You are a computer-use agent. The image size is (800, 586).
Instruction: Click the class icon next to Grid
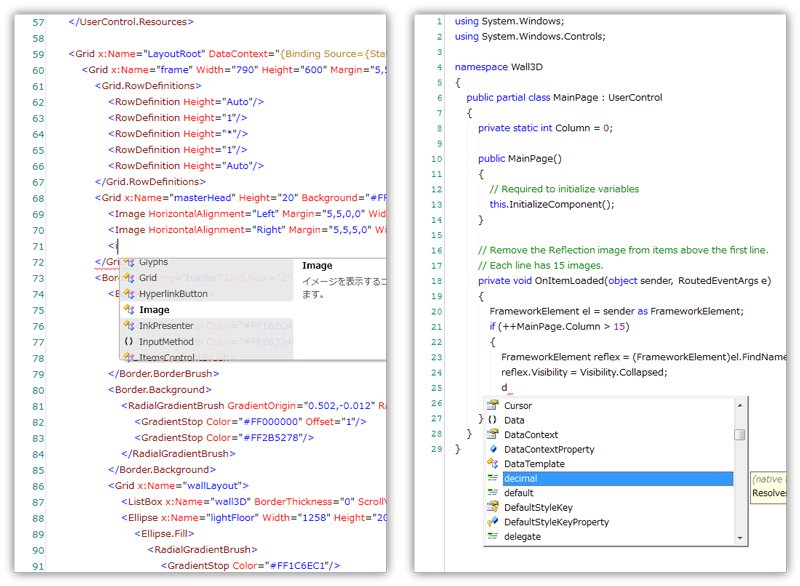[x=129, y=278]
